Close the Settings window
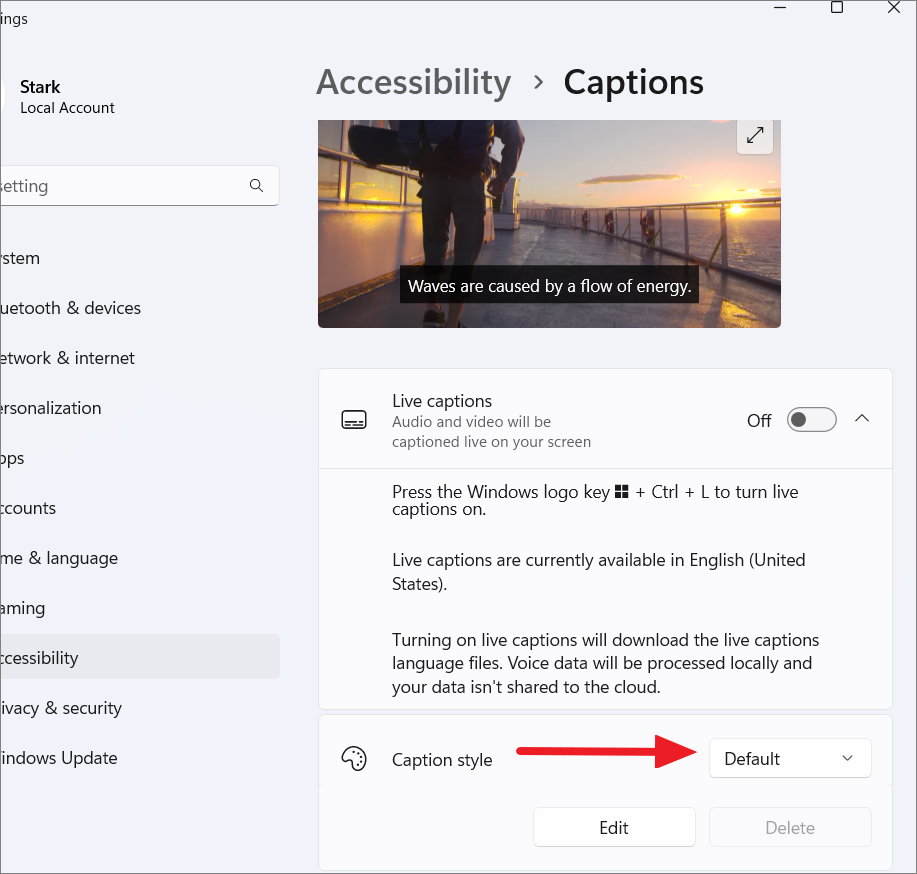917x874 pixels. pos(894,8)
